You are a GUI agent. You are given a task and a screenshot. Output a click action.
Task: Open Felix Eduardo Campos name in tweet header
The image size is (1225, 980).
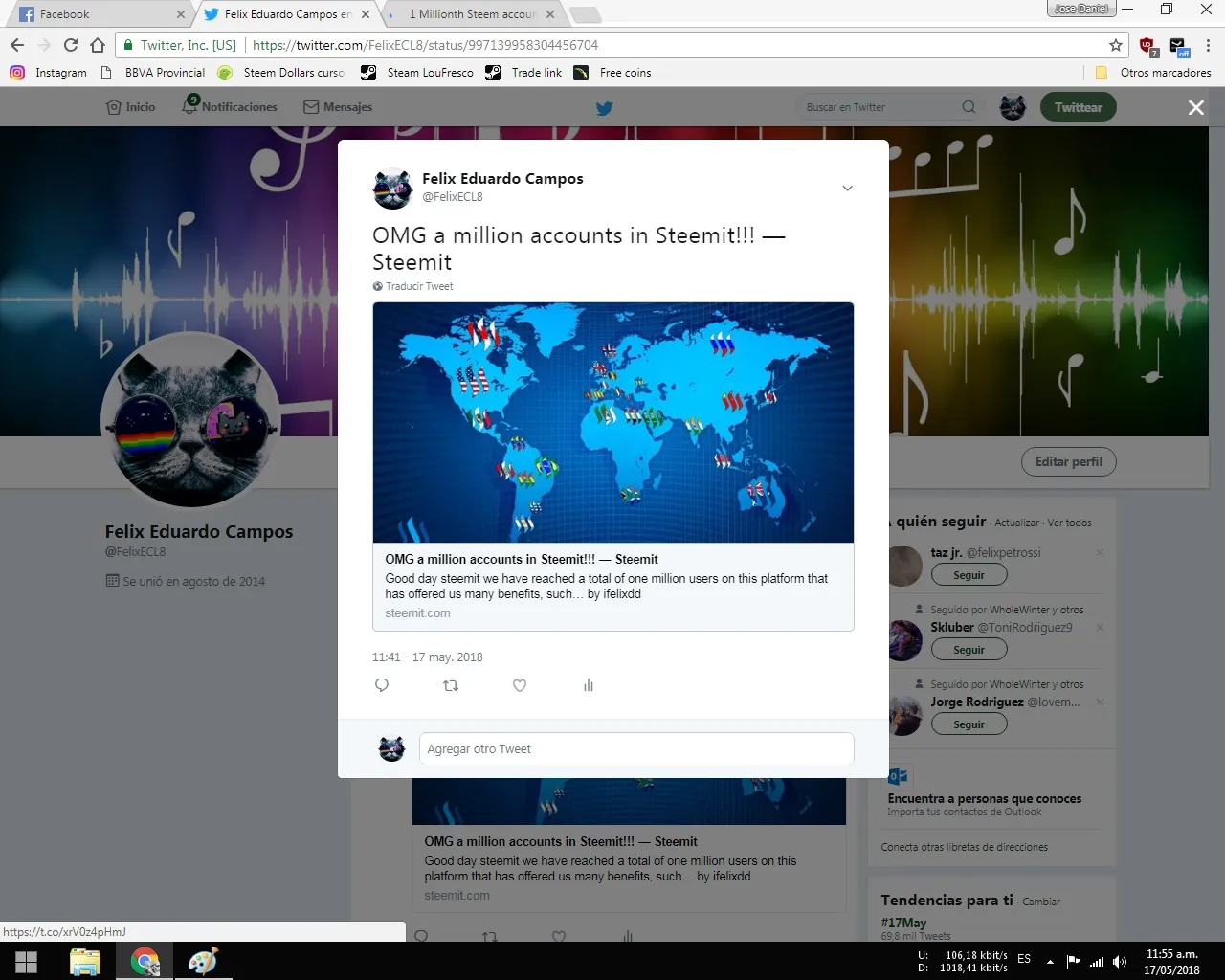point(502,179)
